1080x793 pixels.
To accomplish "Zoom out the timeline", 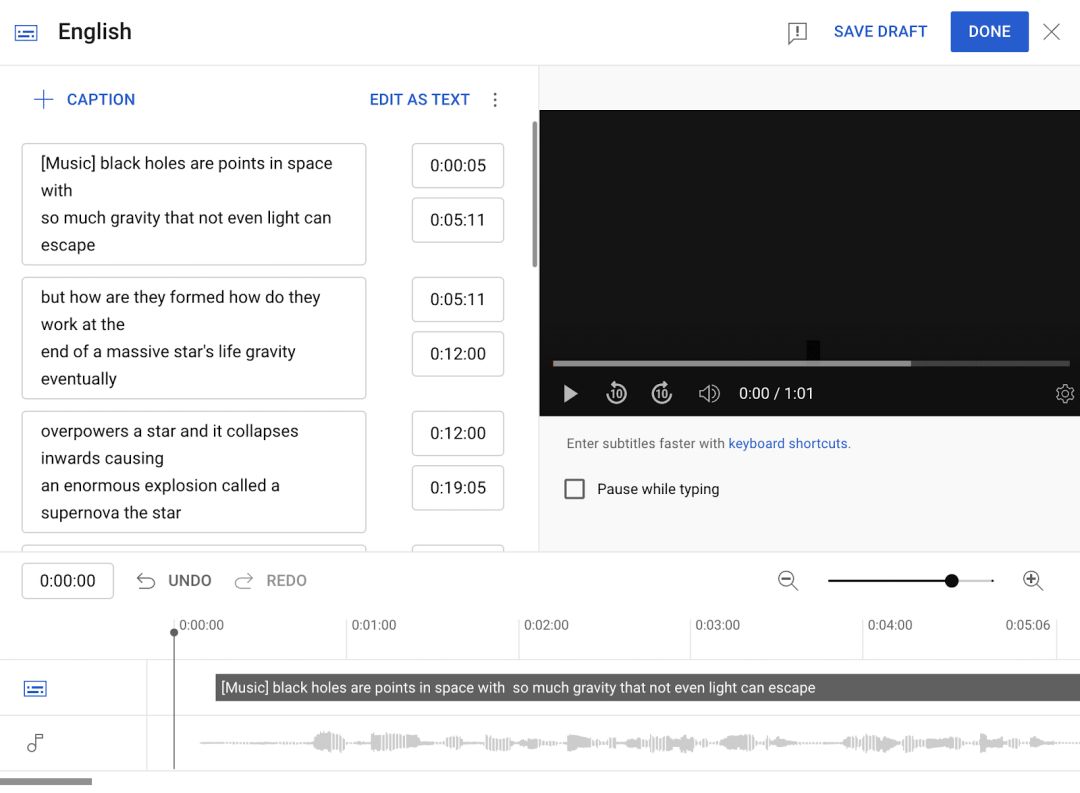I will pyautogui.click(x=788, y=581).
